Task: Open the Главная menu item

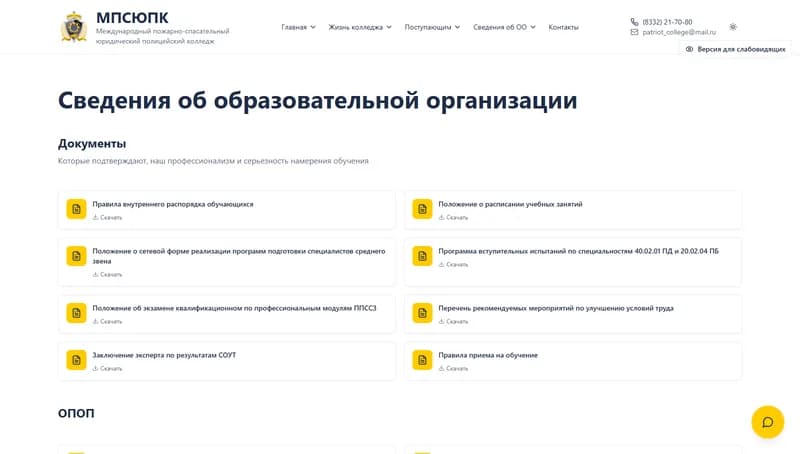Action: pos(294,27)
